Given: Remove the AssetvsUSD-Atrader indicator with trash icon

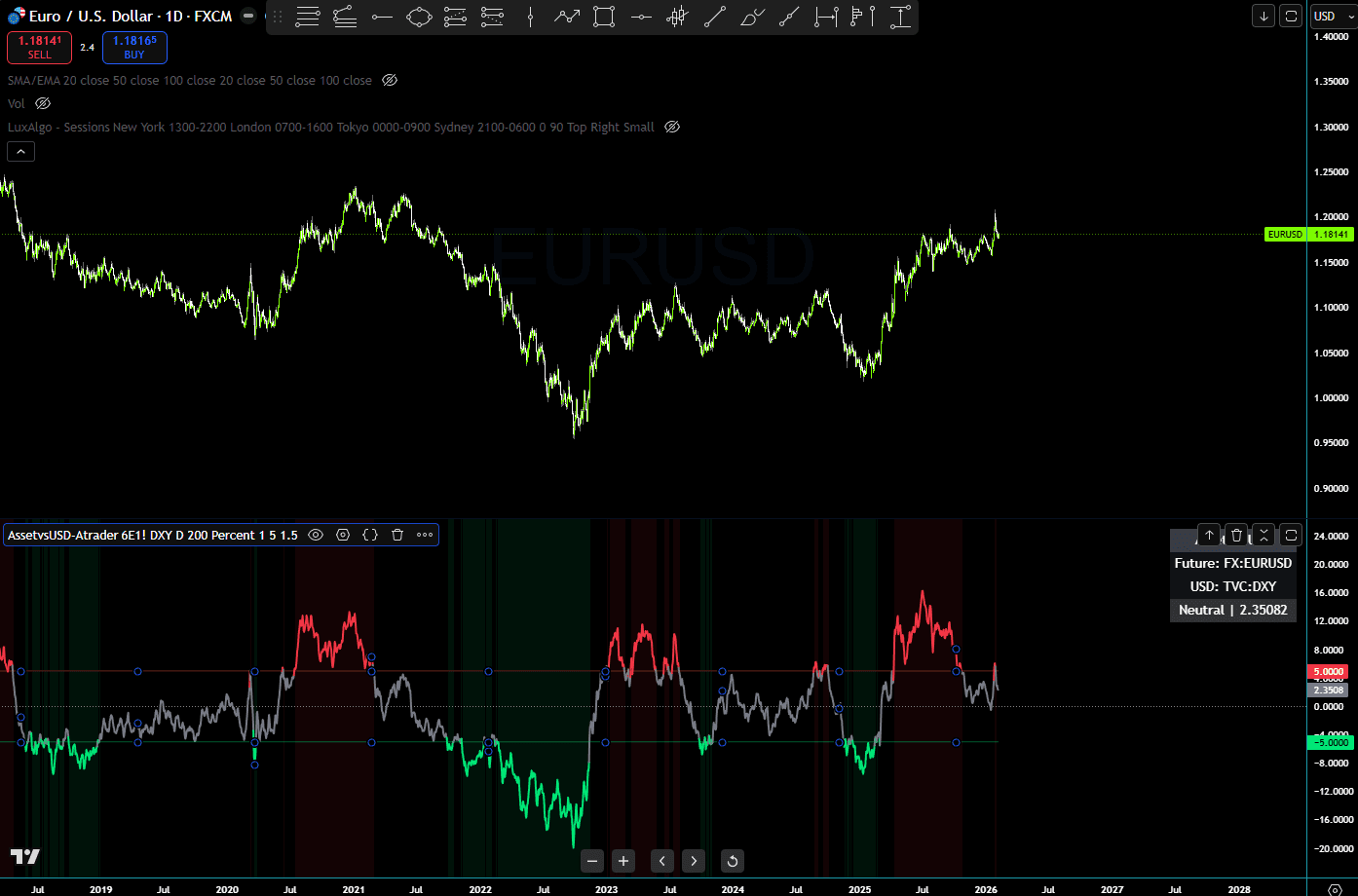Looking at the screenshot, I should pos(397,535).
